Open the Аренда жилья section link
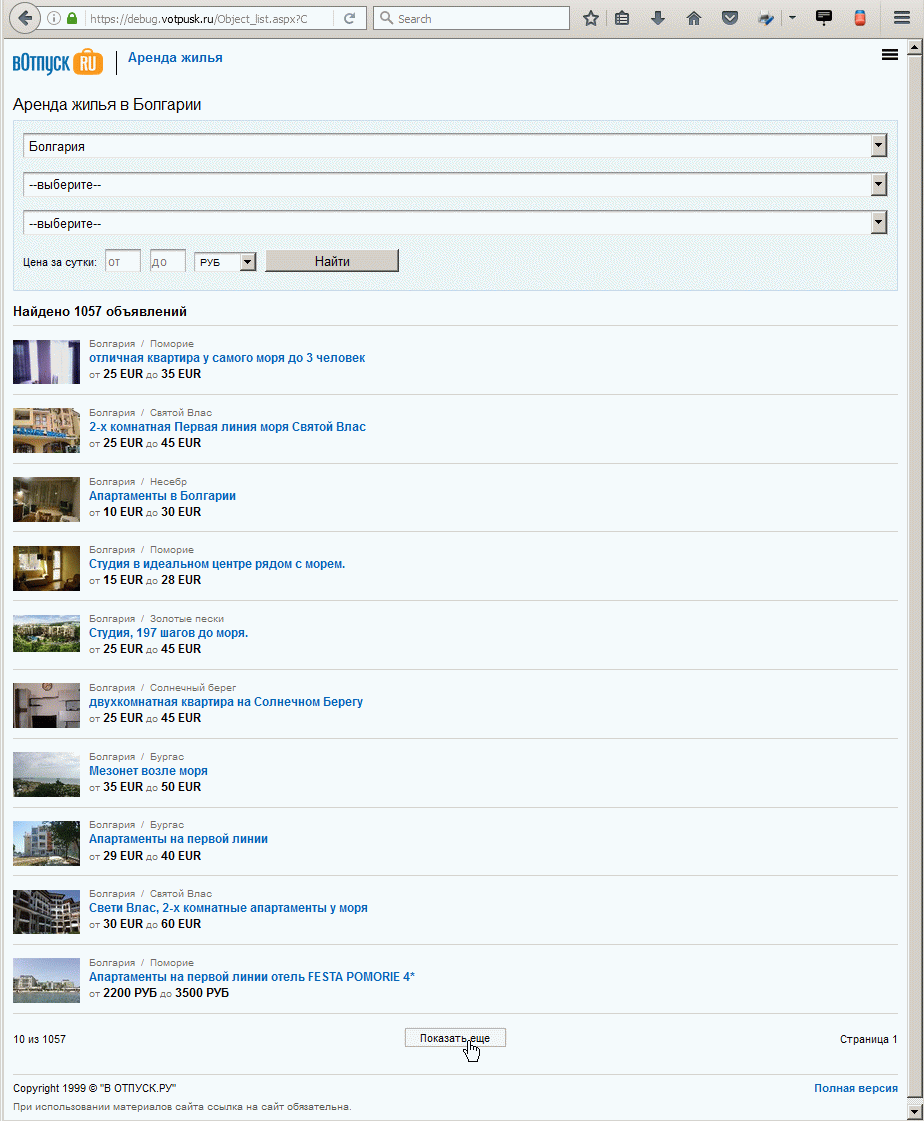The width and height of the screenshot is (924, 1121). [x=175, y=58]
